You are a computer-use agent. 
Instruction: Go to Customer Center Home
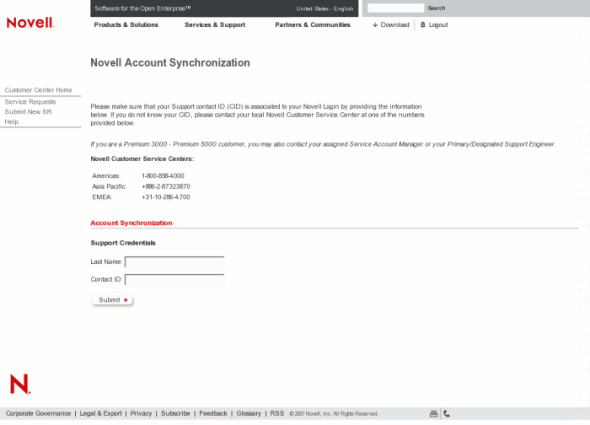pyautogui.click(x=38, y=90)
